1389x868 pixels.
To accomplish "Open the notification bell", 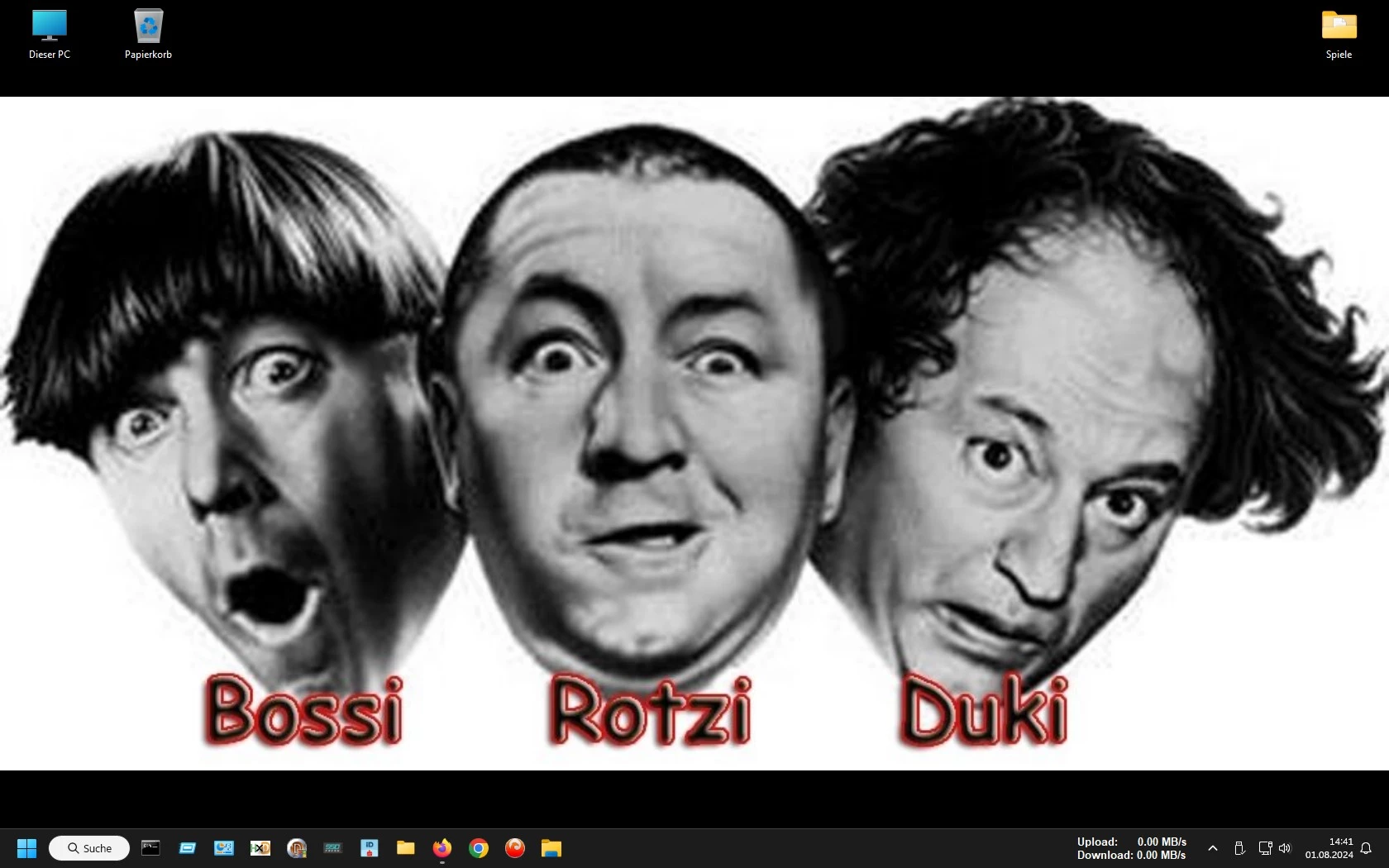I will pos(1366,848).
